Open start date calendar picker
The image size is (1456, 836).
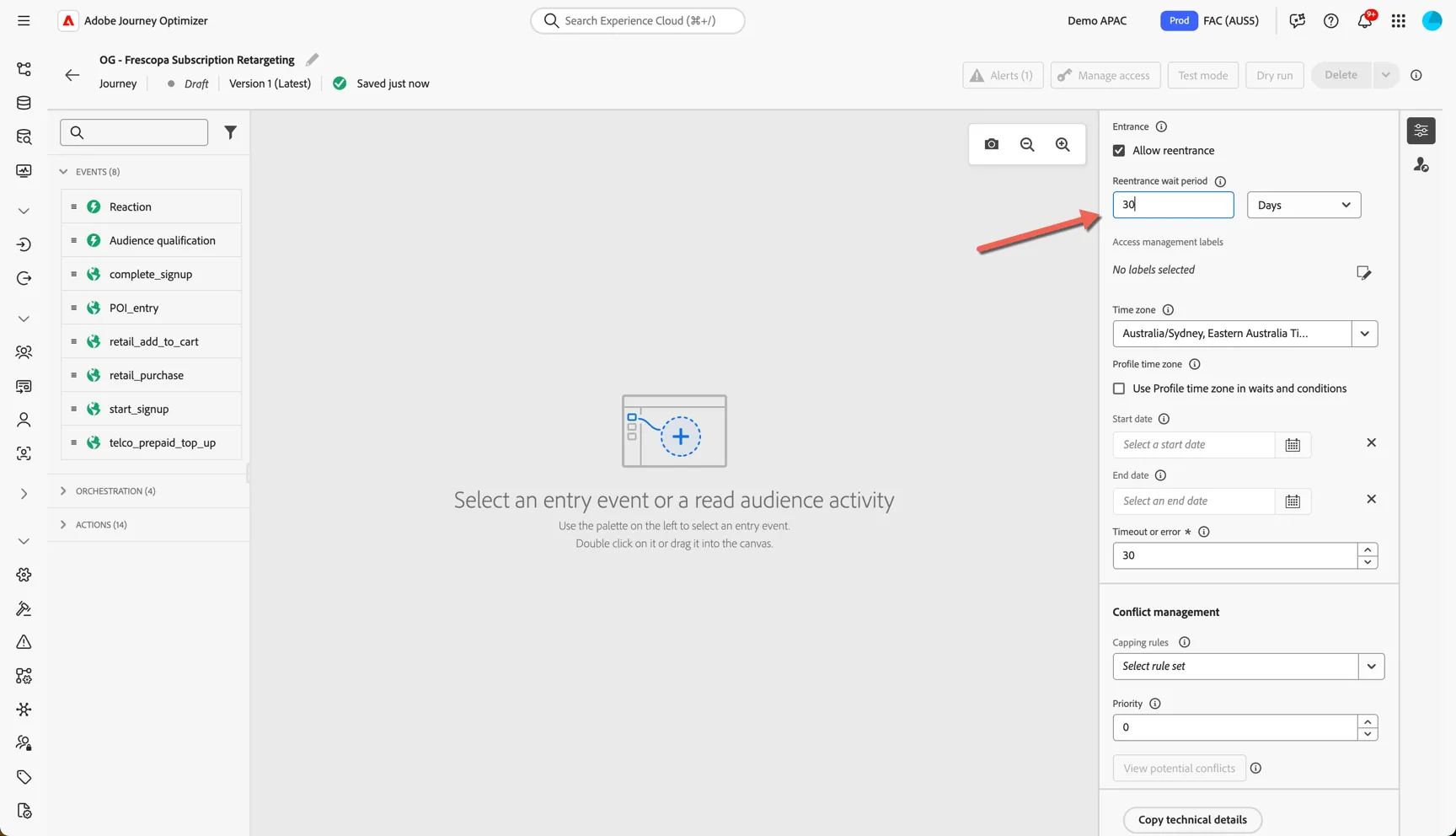pos(1293,445)
